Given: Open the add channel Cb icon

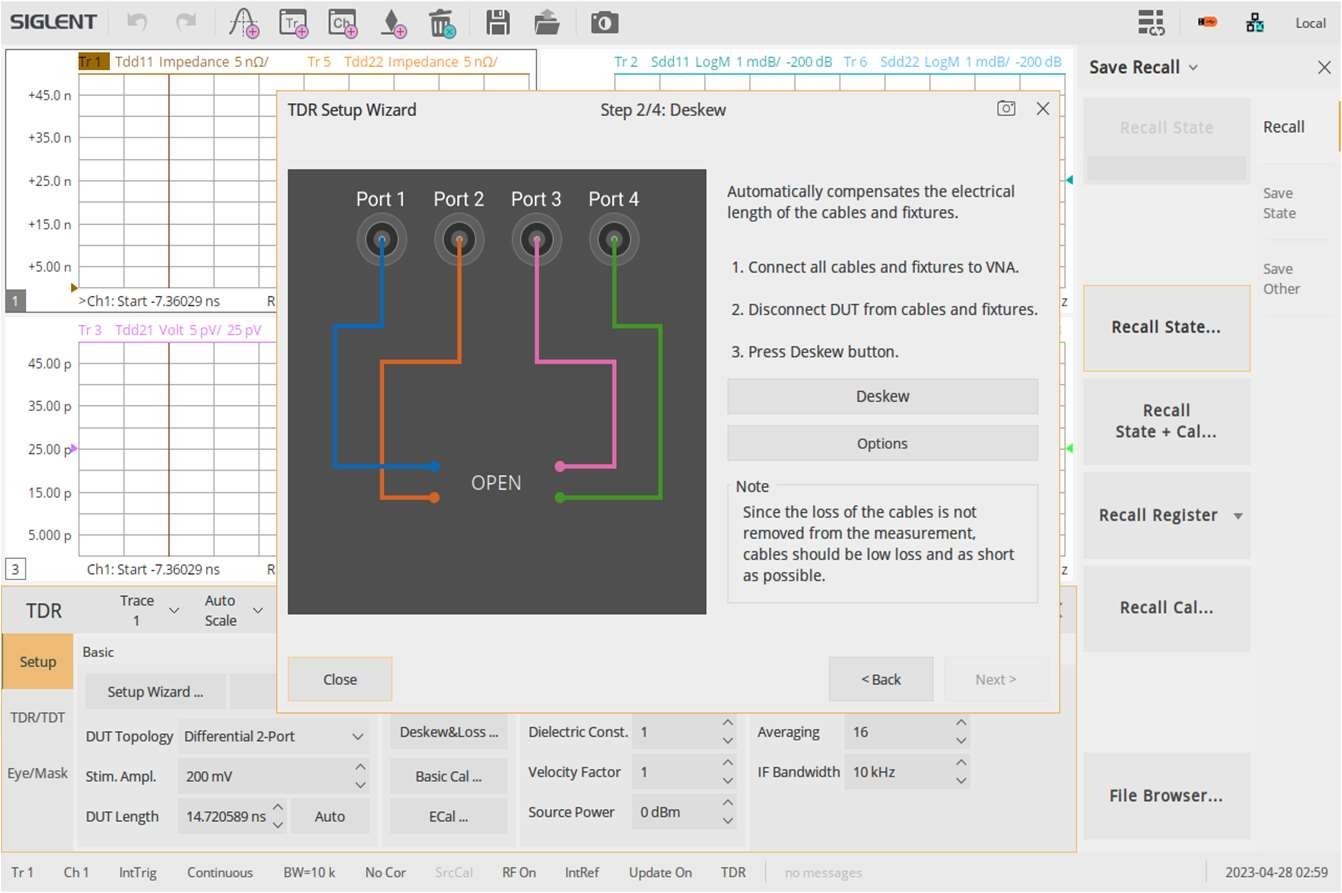Looking at the screenshot, I should click(x=341, y=21).
